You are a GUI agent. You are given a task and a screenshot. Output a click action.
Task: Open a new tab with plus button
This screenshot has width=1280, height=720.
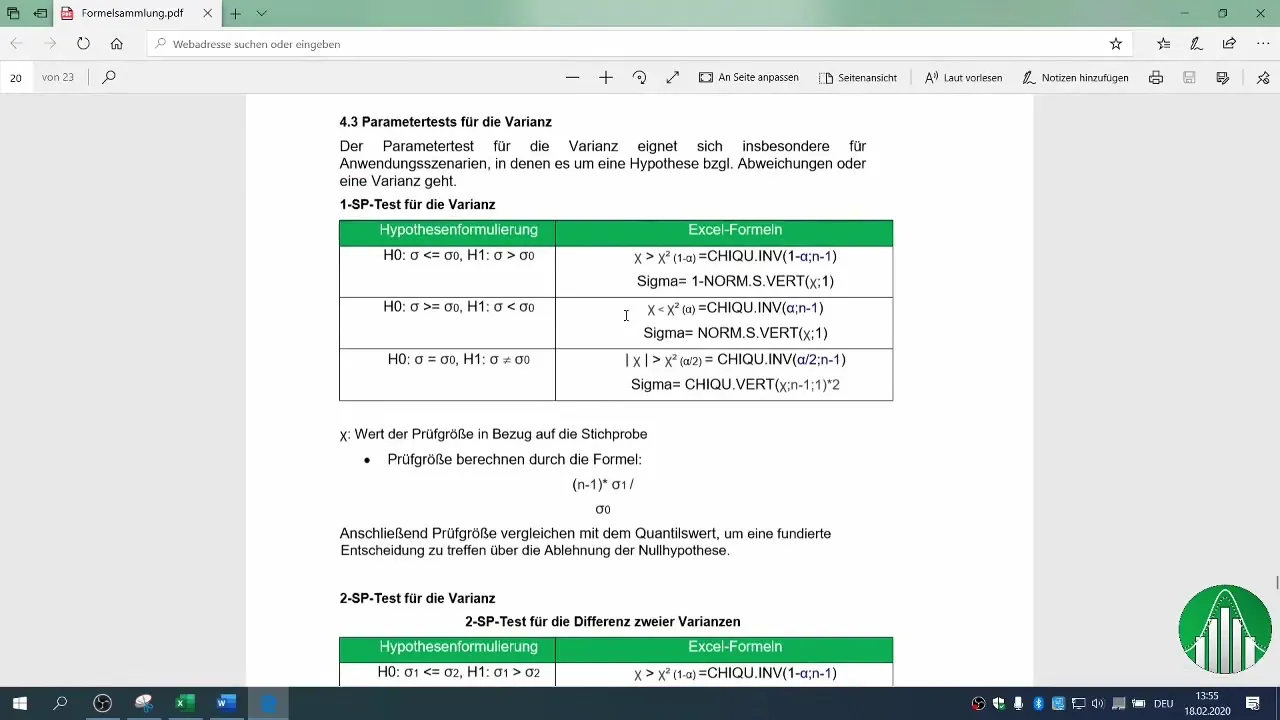(236, 14)
